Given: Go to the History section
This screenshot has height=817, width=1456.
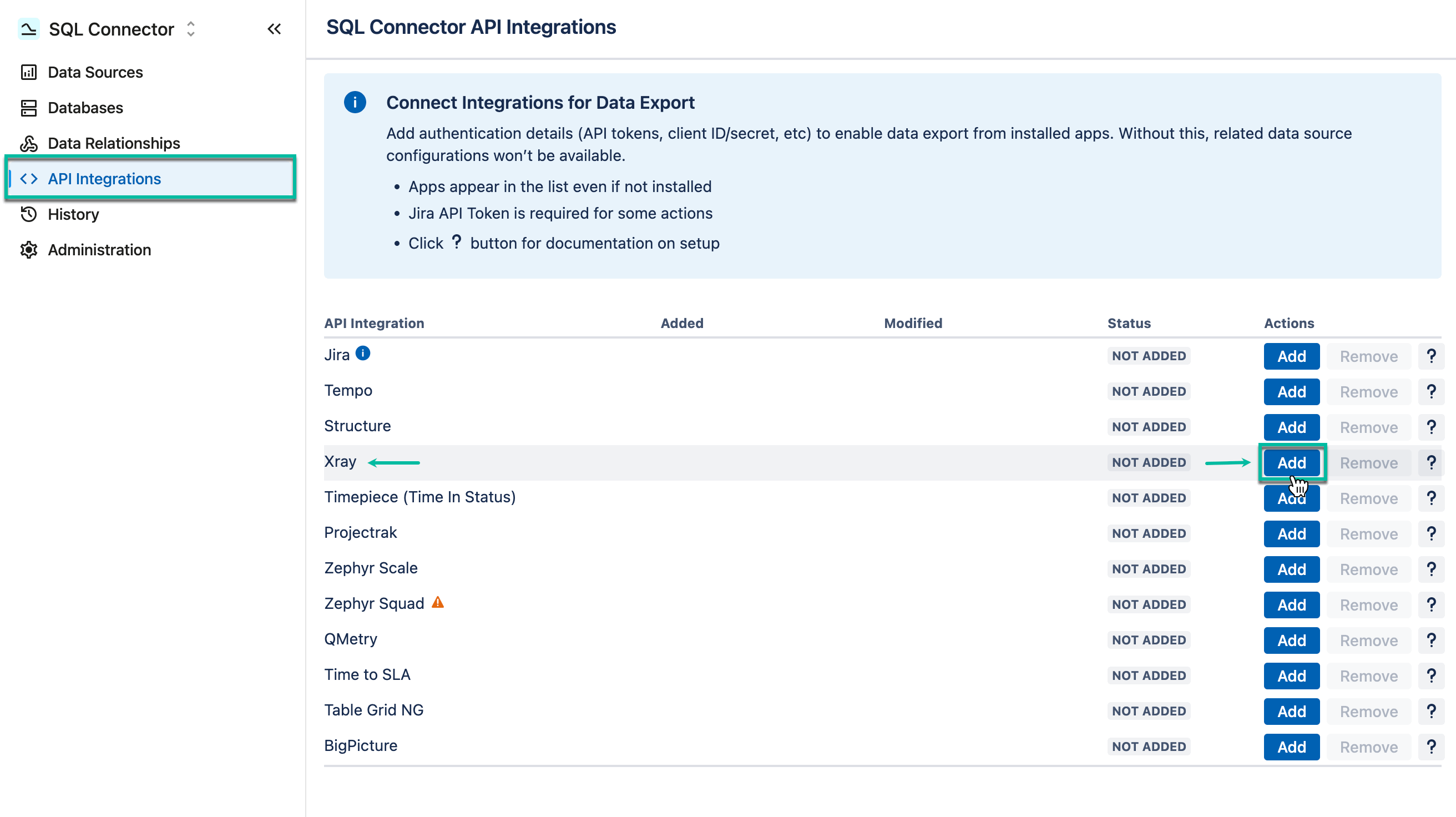Looking at the screenshot, I should [x=73, y=214].
